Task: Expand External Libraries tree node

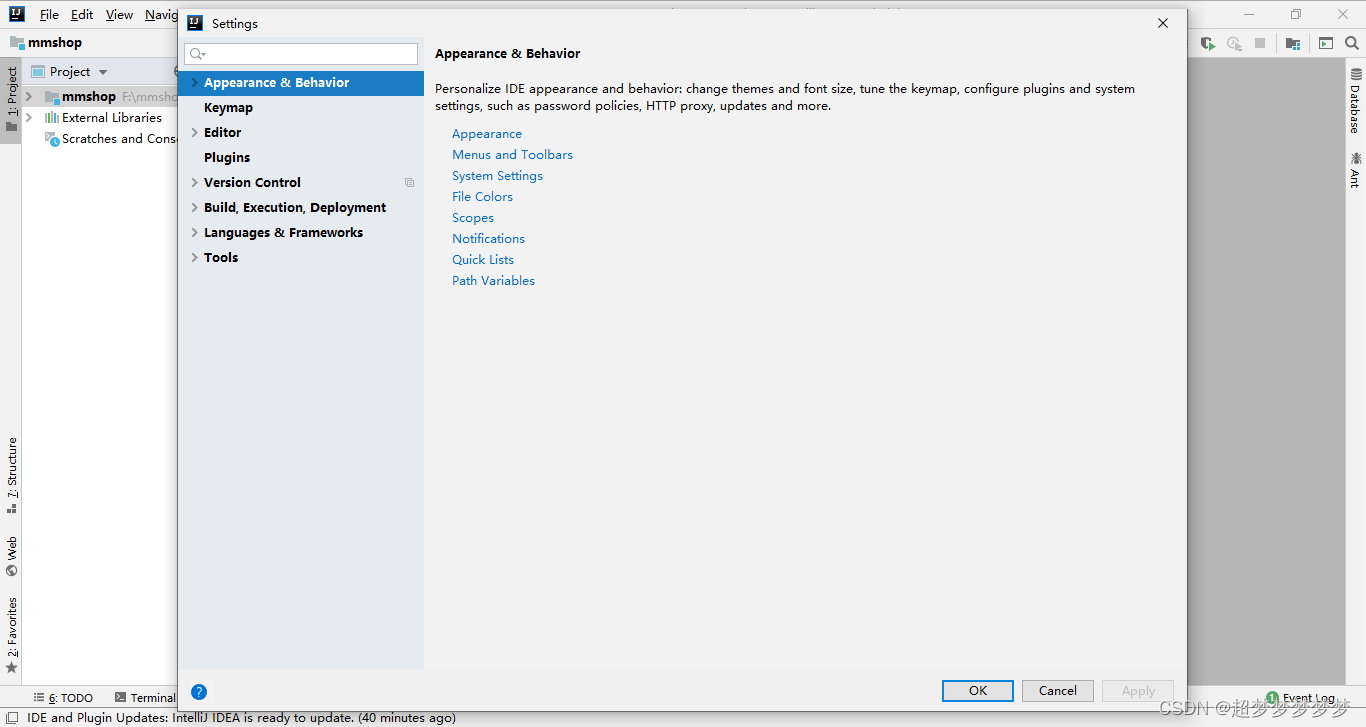Action: pyautogui.click(x=29, y=117)
